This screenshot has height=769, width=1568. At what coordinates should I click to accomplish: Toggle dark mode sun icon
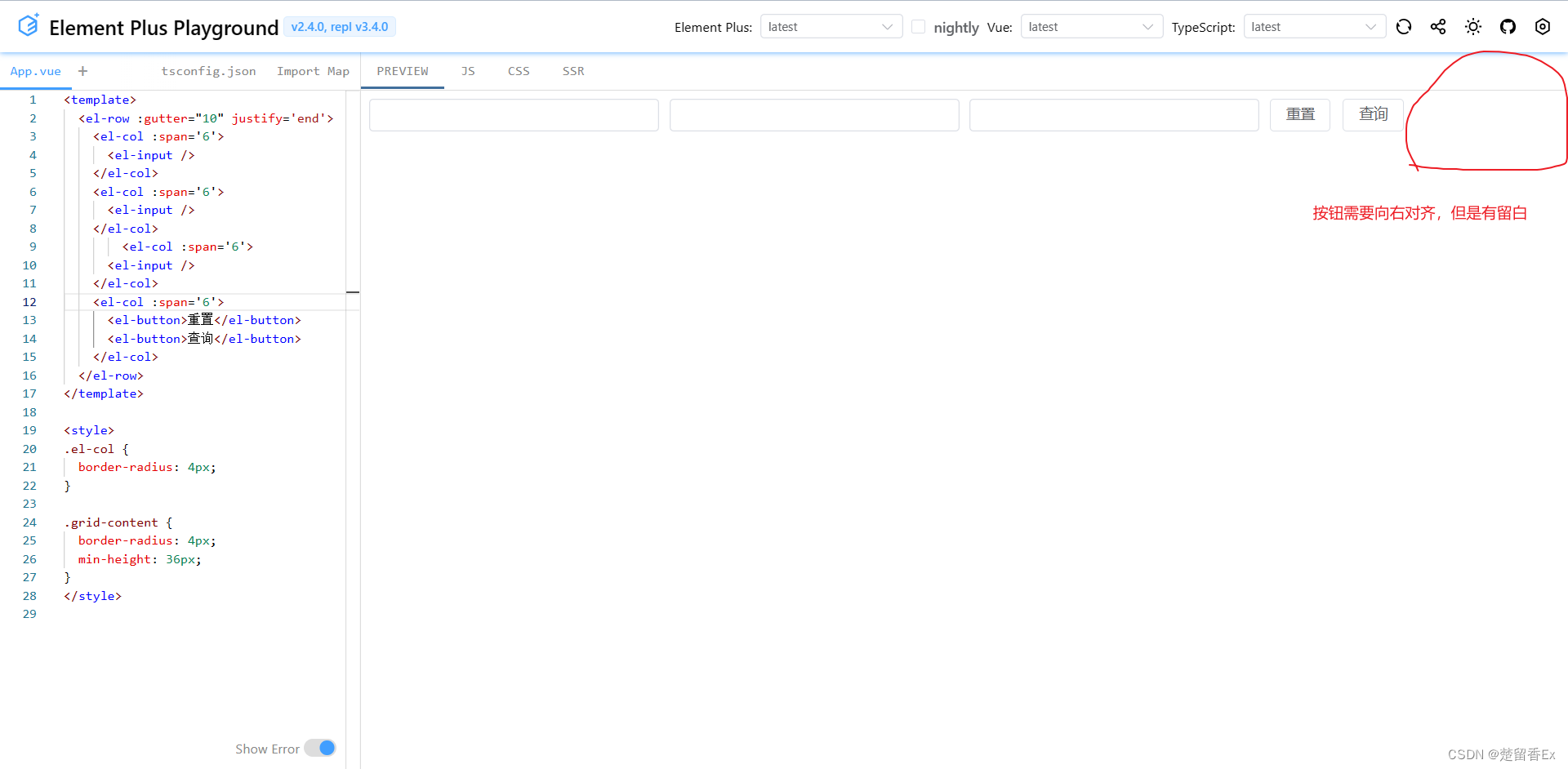(1473, 27)
